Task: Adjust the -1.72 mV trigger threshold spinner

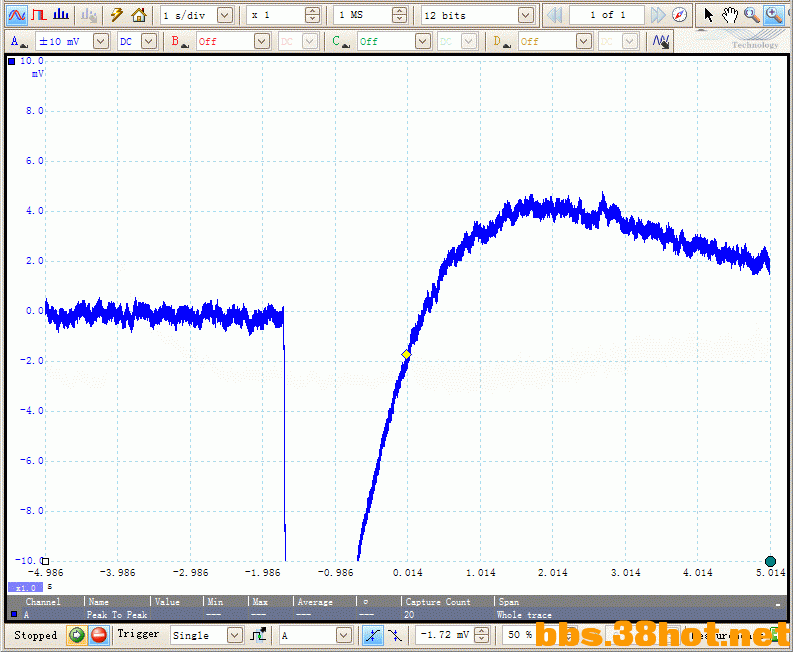Action: point(481,635)
